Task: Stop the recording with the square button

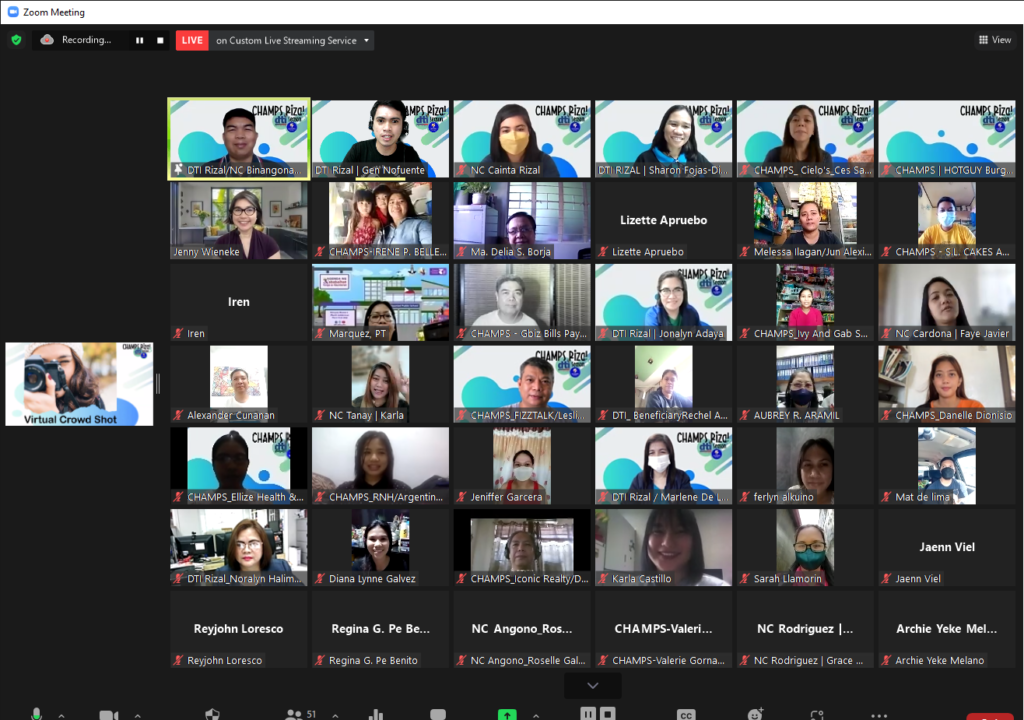Action: [x=160, y=40]
